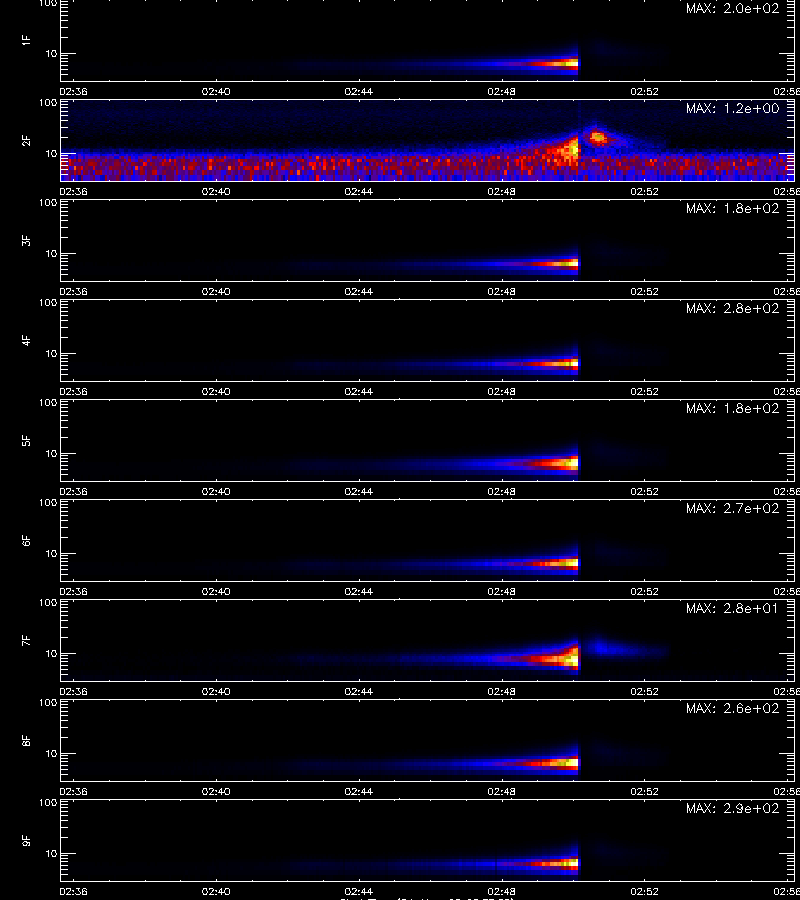Click the 2F panel axis label

pyautogui.click(x=26, y=140)
